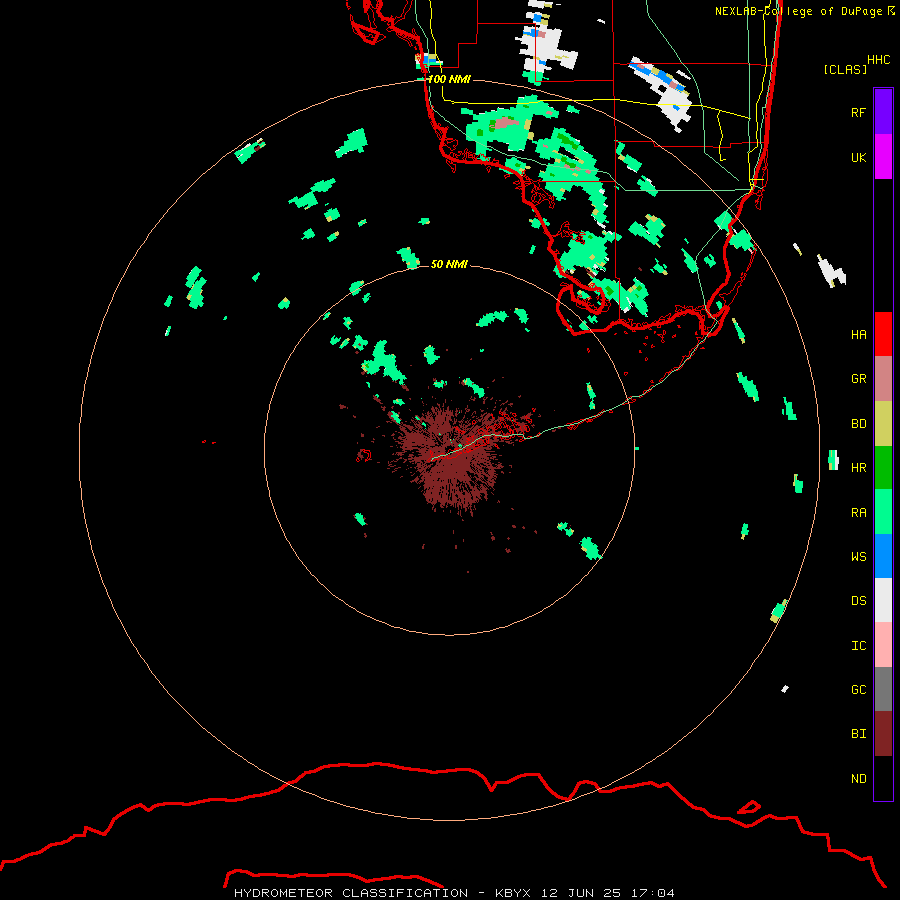Viewport: 900px width, 900px height.
Task: Select the GC gray legend swatch
Action: coord(883,689)
